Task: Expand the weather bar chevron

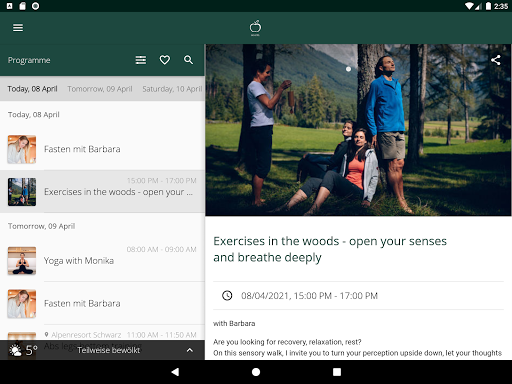Action: [x=190, y=350]
